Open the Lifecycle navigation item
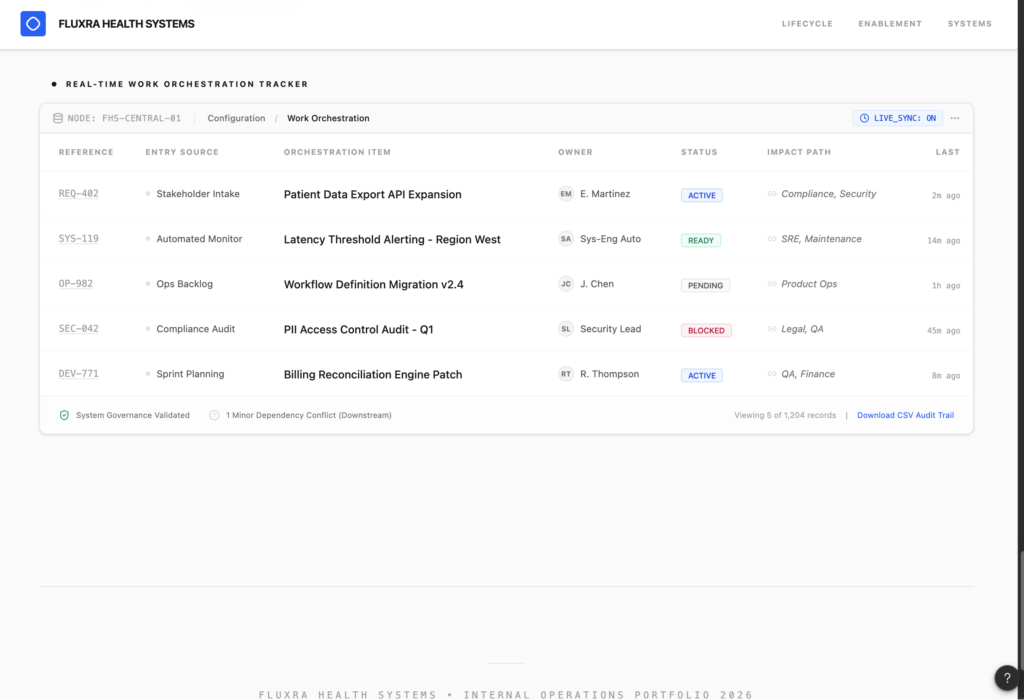This screenshot has height=700, width=1024. coord(807,24)
